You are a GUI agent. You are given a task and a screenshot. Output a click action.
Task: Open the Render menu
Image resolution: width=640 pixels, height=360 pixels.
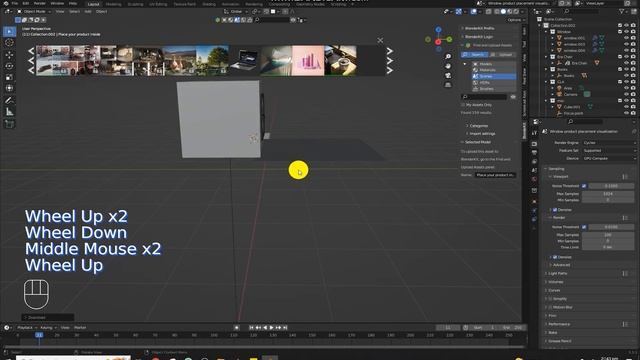(x=40, y=3)
